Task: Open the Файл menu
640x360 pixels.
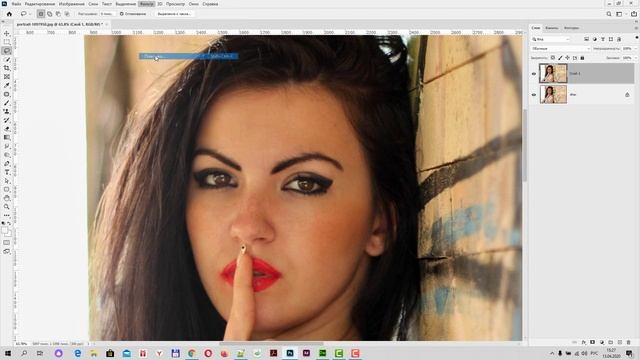Action: [x=16, y=4]
